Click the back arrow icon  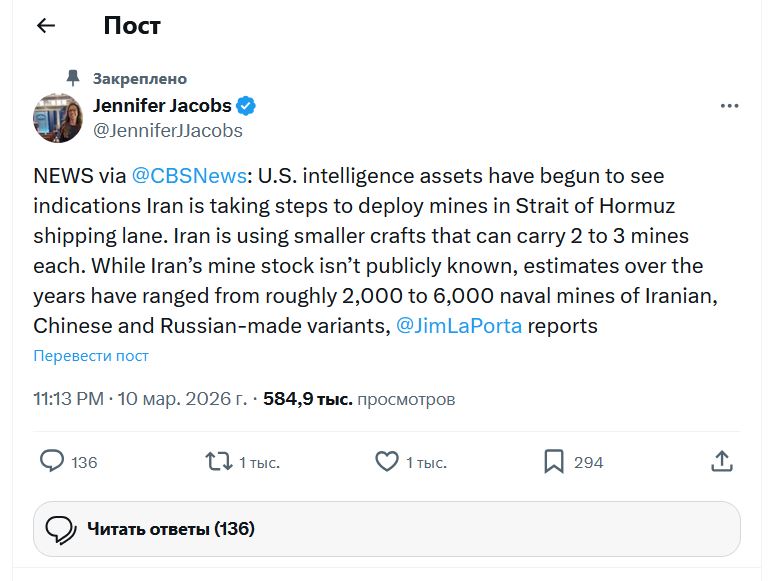(x=46, y=26)
